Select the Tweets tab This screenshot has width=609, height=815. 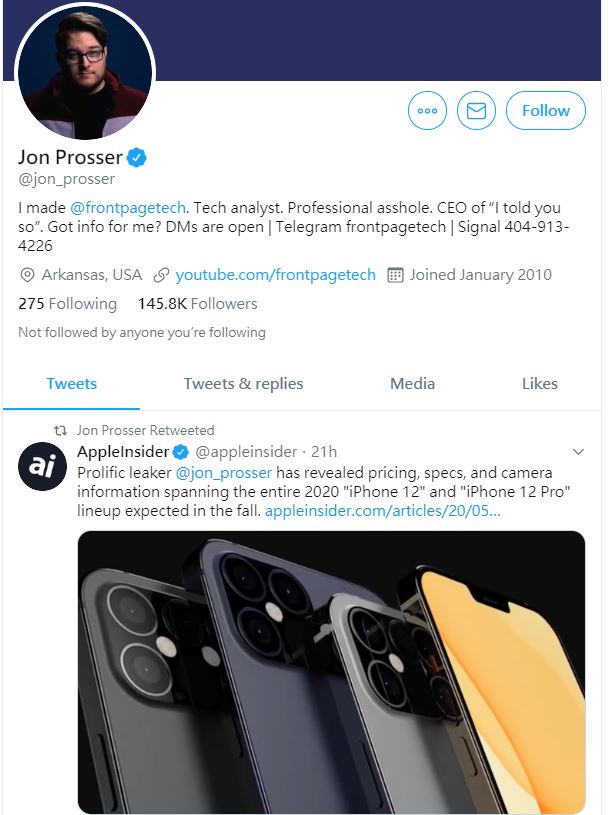click(72, 383)
